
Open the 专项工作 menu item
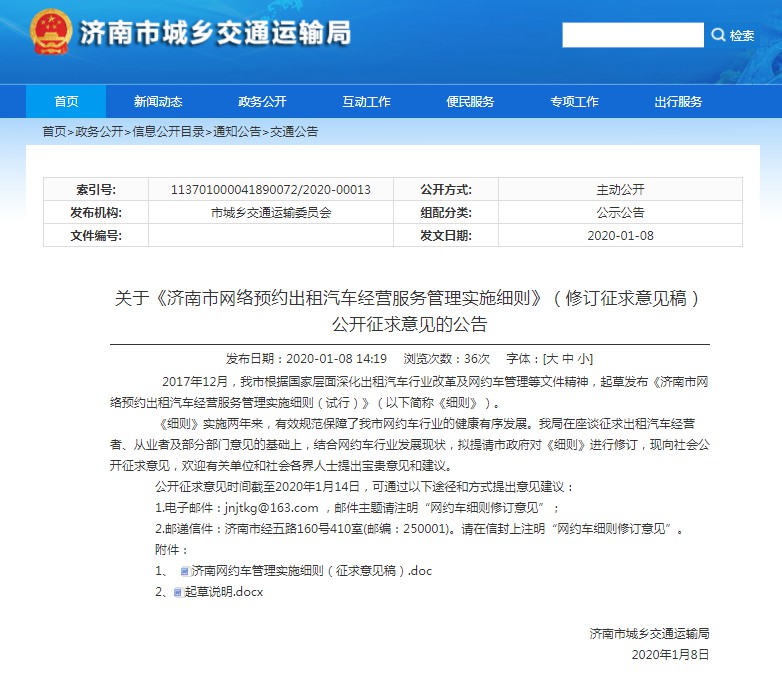(575, 101)
